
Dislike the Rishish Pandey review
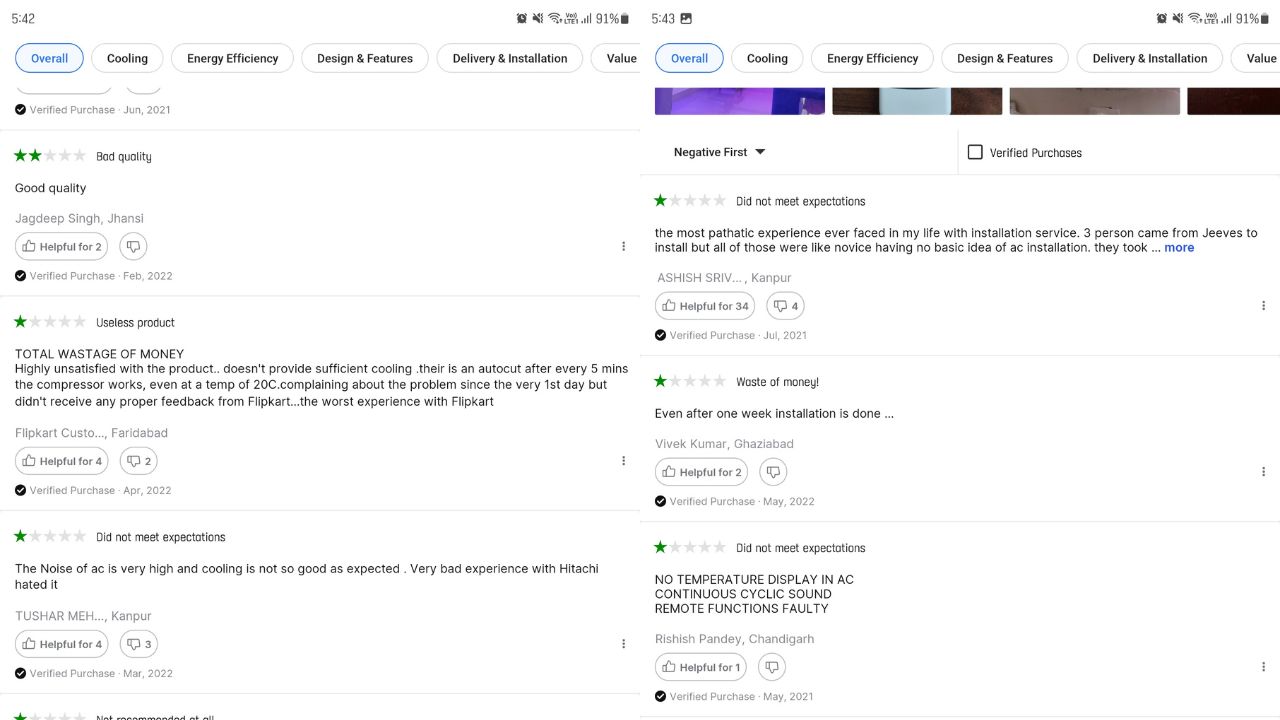pos(771,667)
